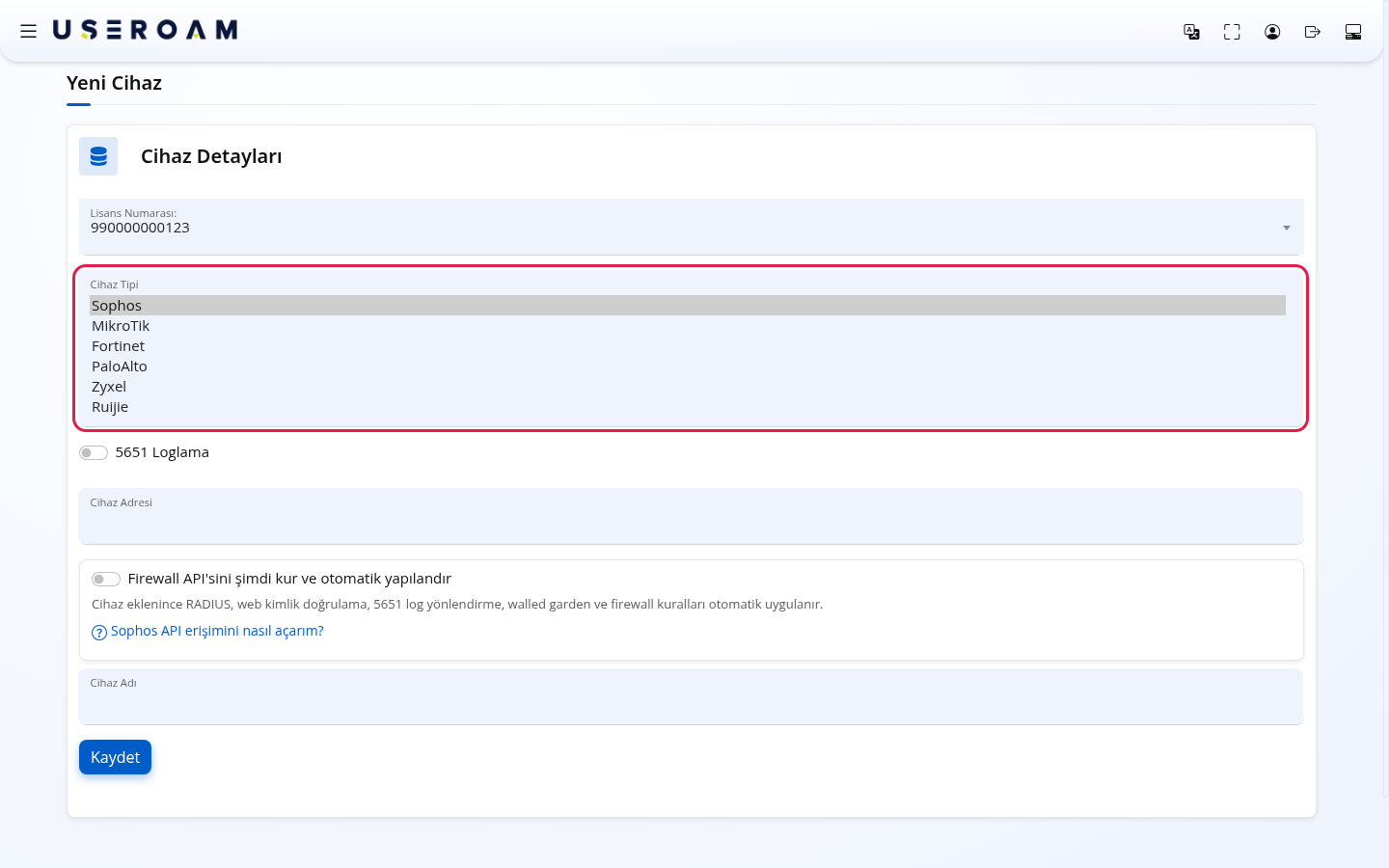Open the hamburger navigation menu

[x=28, y=31]
